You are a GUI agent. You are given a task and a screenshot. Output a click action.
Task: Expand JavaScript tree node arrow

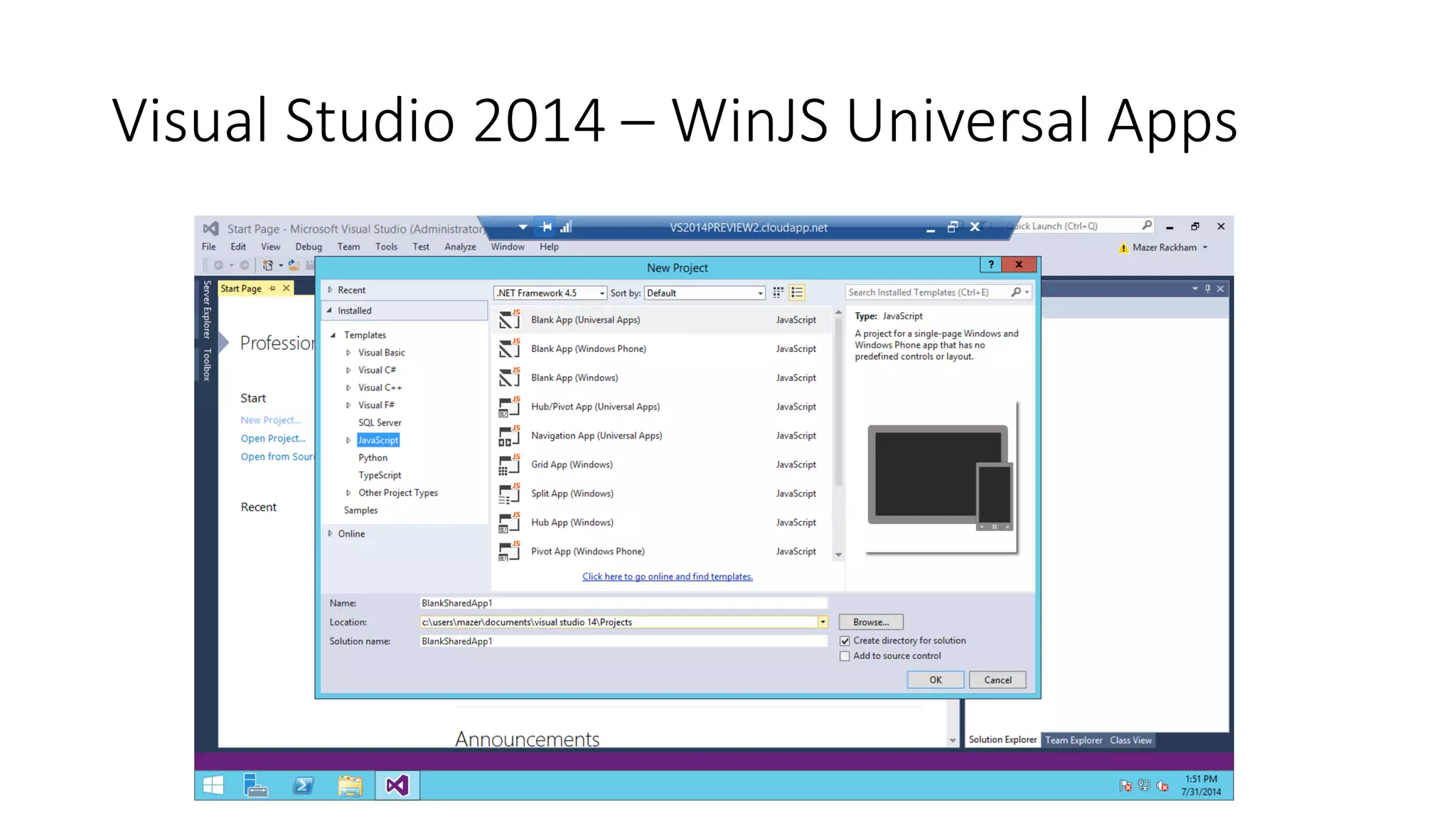[x=348, y=440]
